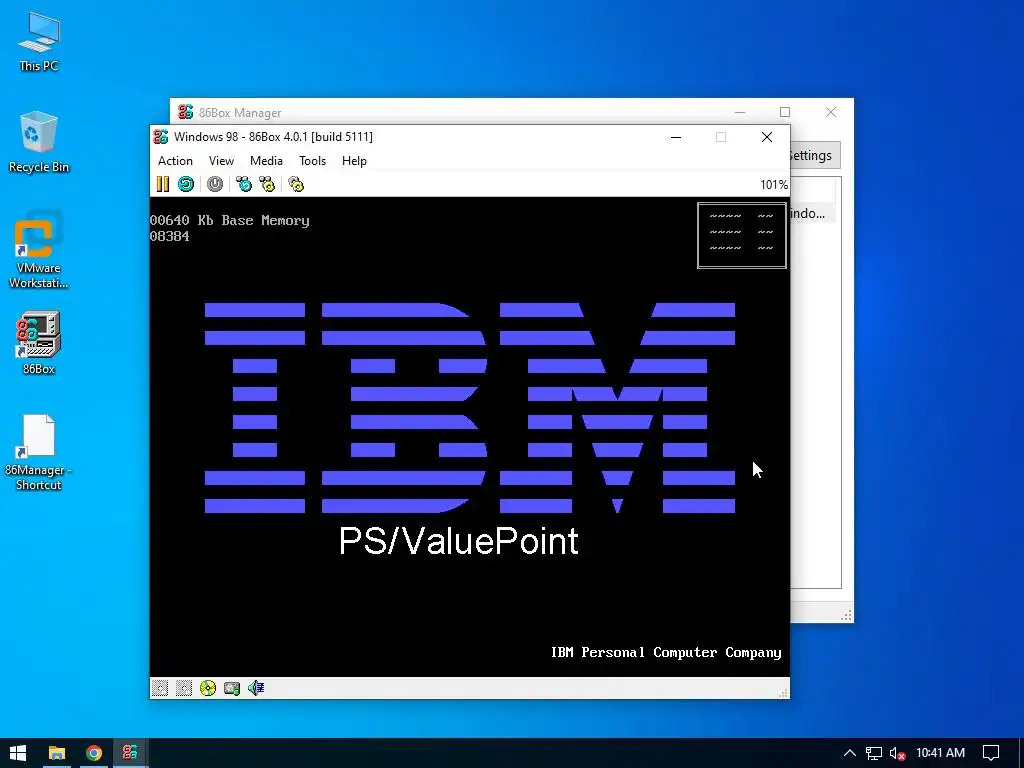Select the Recycle Bin desktop icon
The width and height of the screenshot is (1024, 768).
[x=39, y=142]
